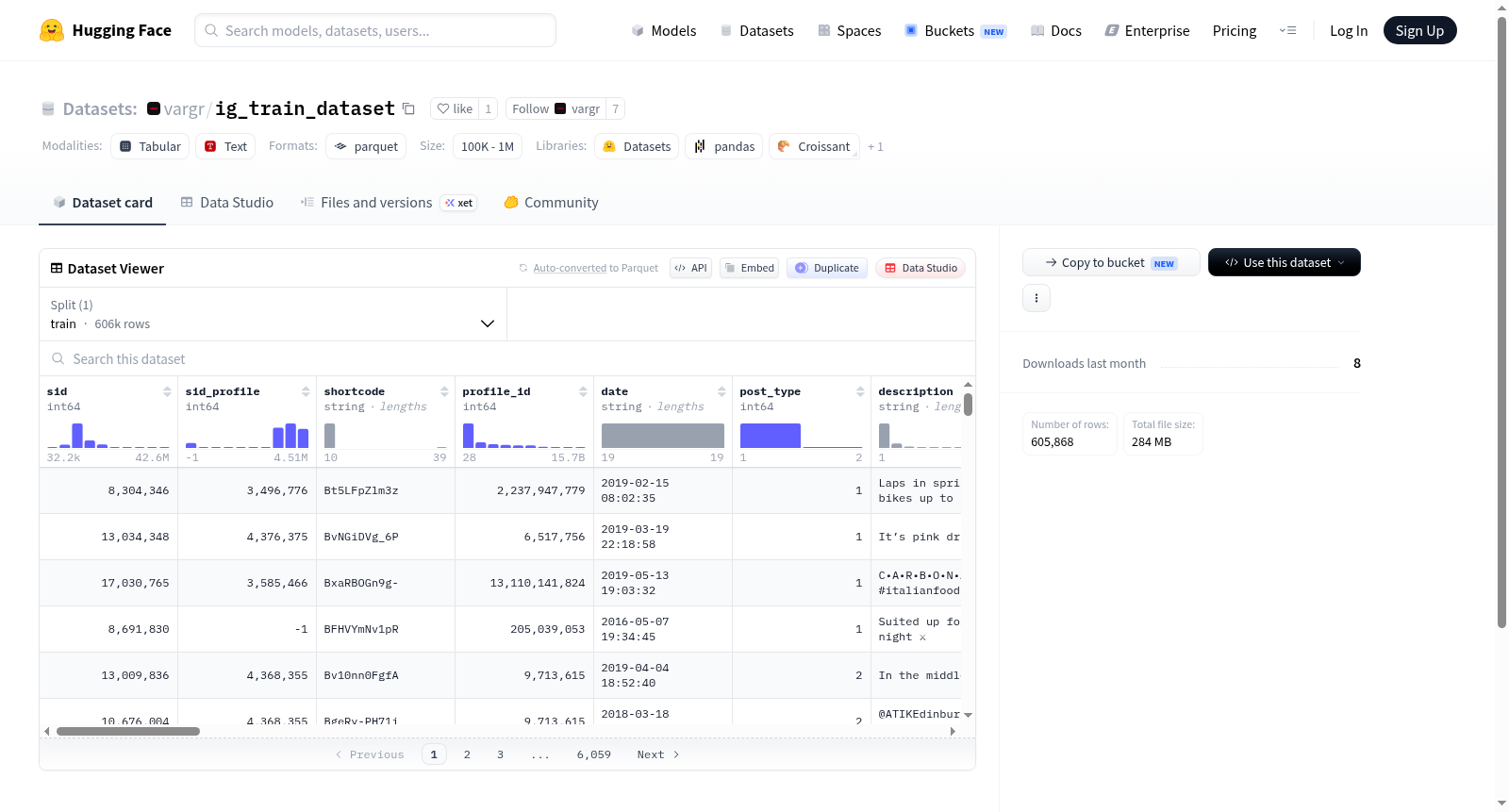Open the Community tab

(551, 202)
